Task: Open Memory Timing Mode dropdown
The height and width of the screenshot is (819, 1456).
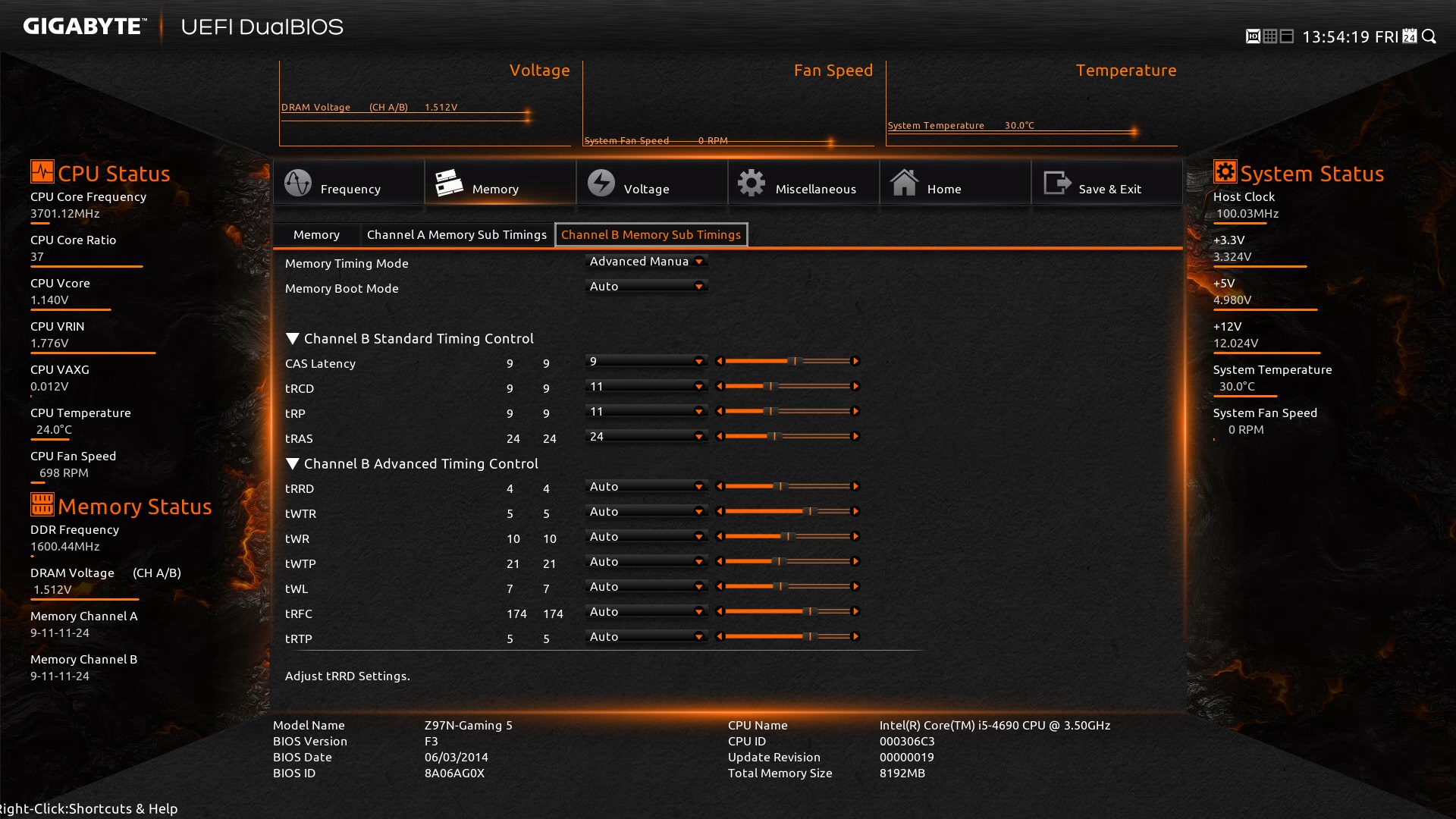Action: point(646,261)
